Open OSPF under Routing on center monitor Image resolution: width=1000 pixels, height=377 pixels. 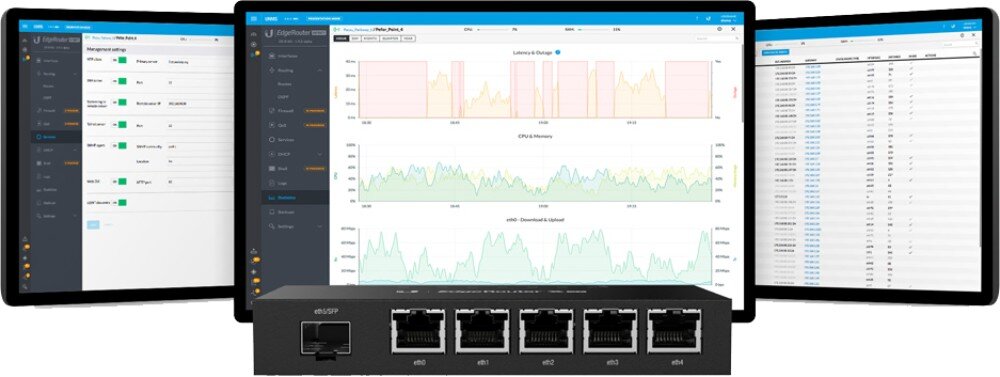tap(283, 97)
